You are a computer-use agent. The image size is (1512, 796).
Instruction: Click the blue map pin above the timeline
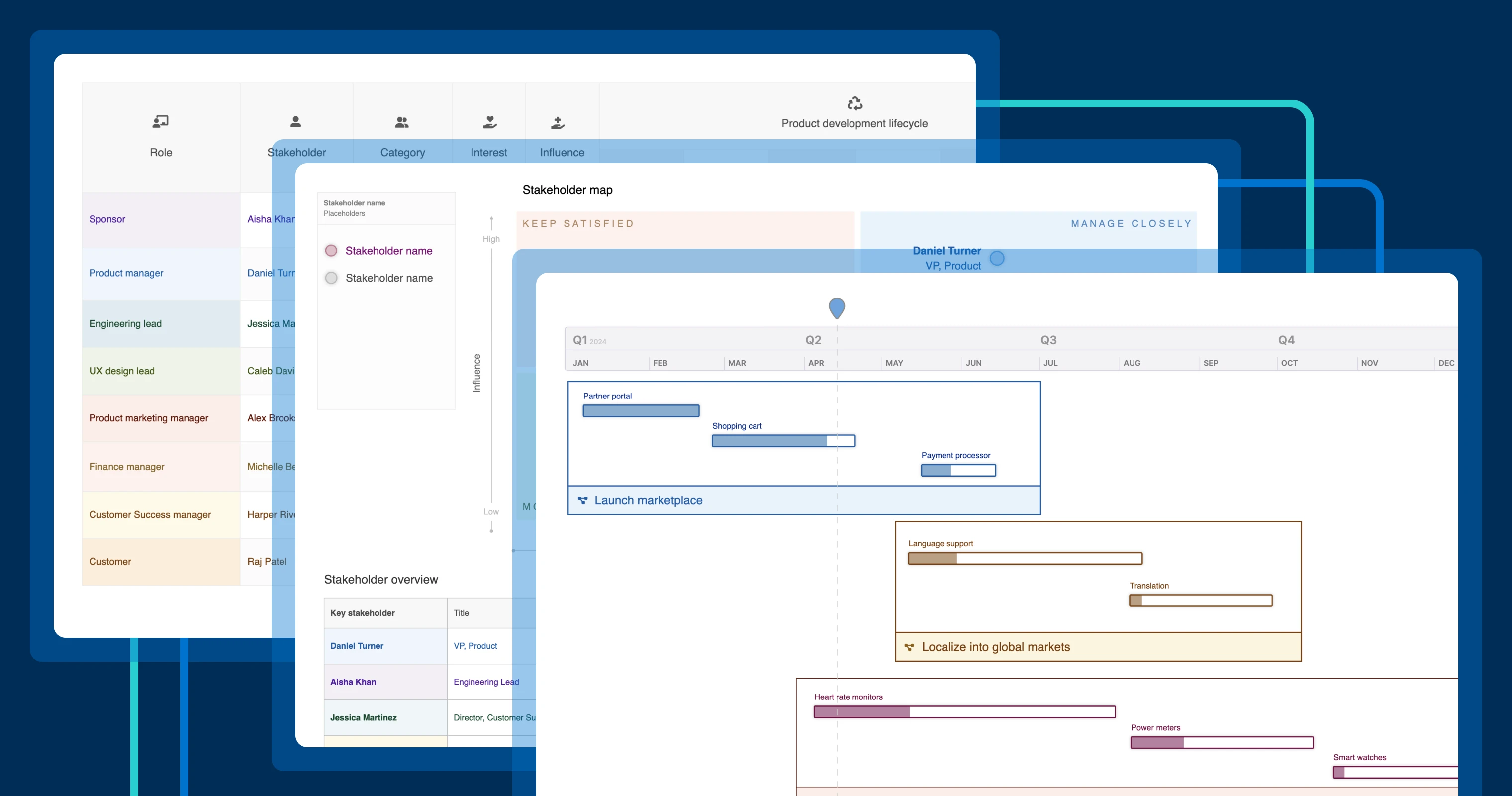pos(837,307)
